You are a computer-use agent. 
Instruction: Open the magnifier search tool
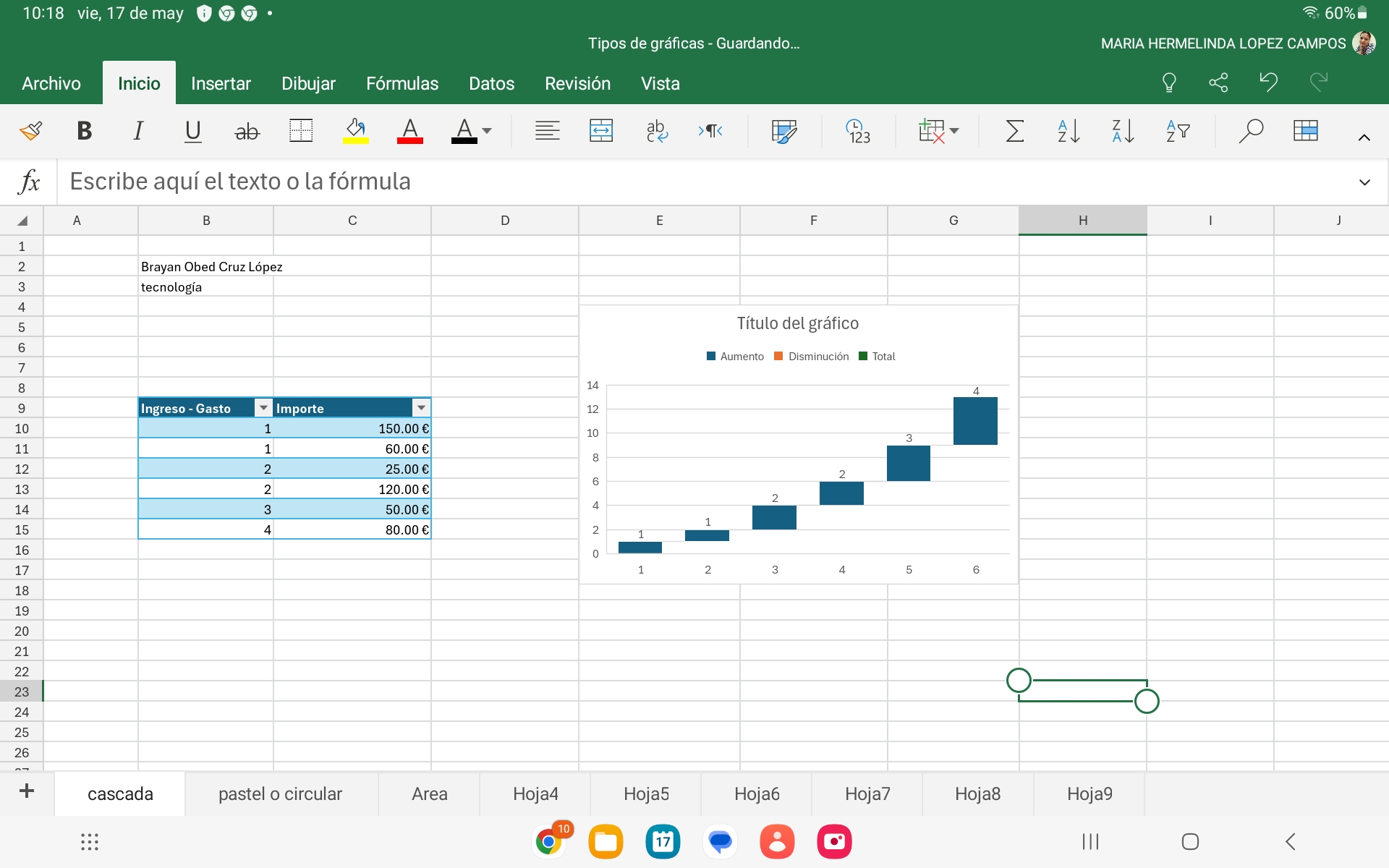tap(1250, 131)
